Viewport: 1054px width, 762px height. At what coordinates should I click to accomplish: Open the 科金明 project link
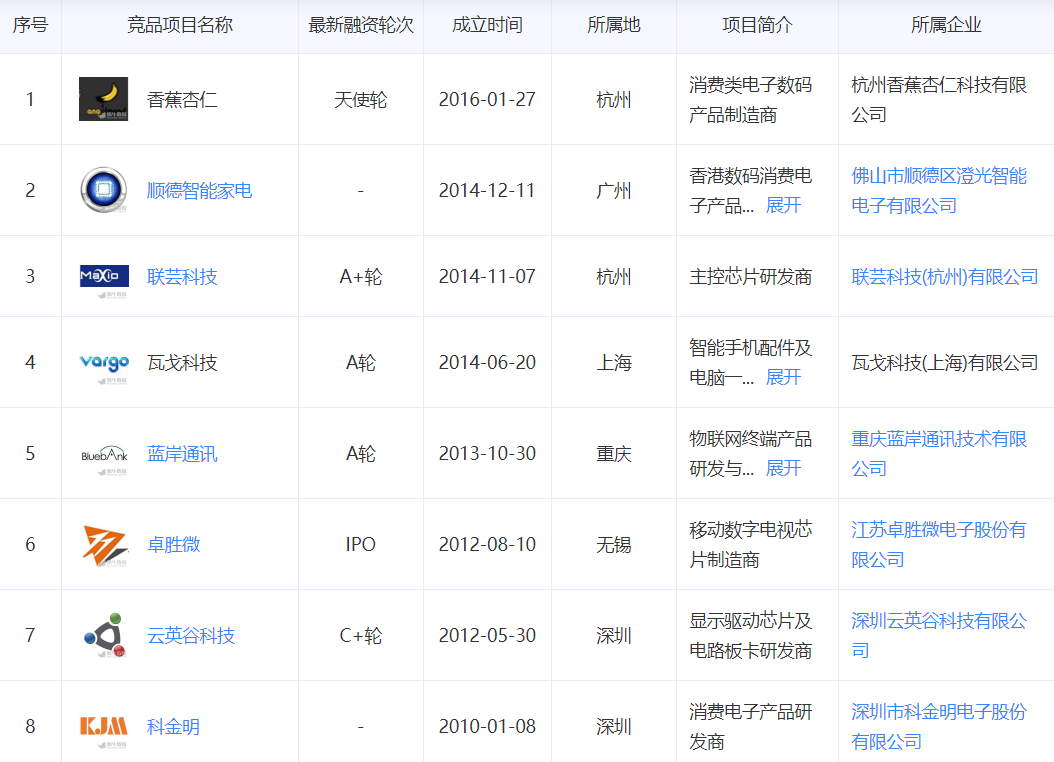[173, 726]
